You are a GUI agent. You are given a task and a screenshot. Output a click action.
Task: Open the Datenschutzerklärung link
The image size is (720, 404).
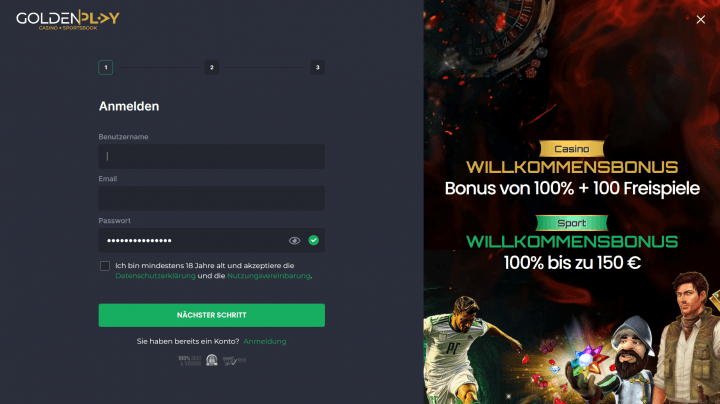pyautogui.click(x=155, y=276)
